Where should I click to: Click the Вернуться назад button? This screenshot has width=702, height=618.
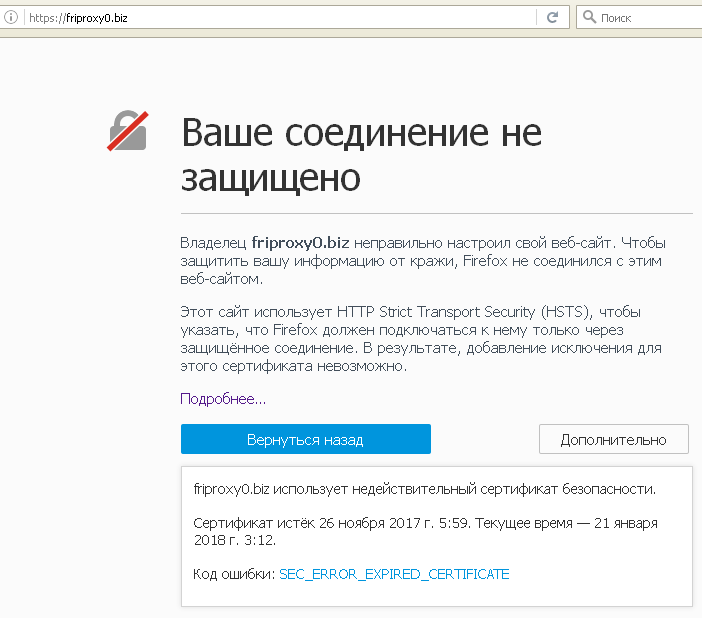(x=306, y=439)
